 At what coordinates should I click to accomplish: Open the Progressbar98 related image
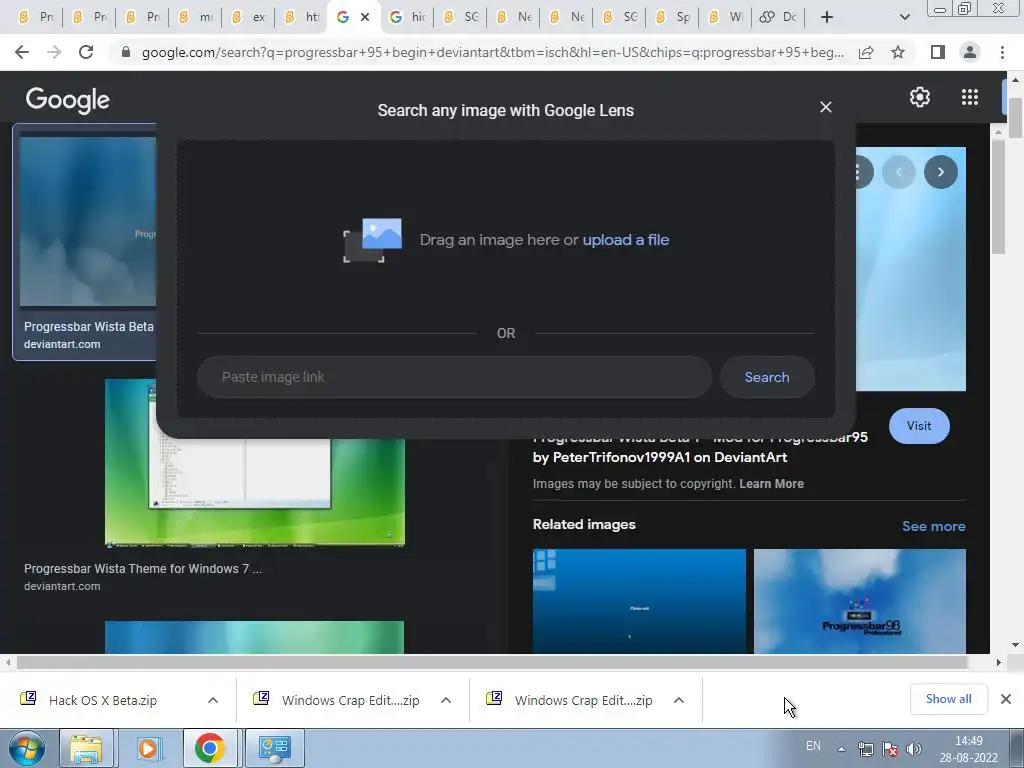coord(859,601)
